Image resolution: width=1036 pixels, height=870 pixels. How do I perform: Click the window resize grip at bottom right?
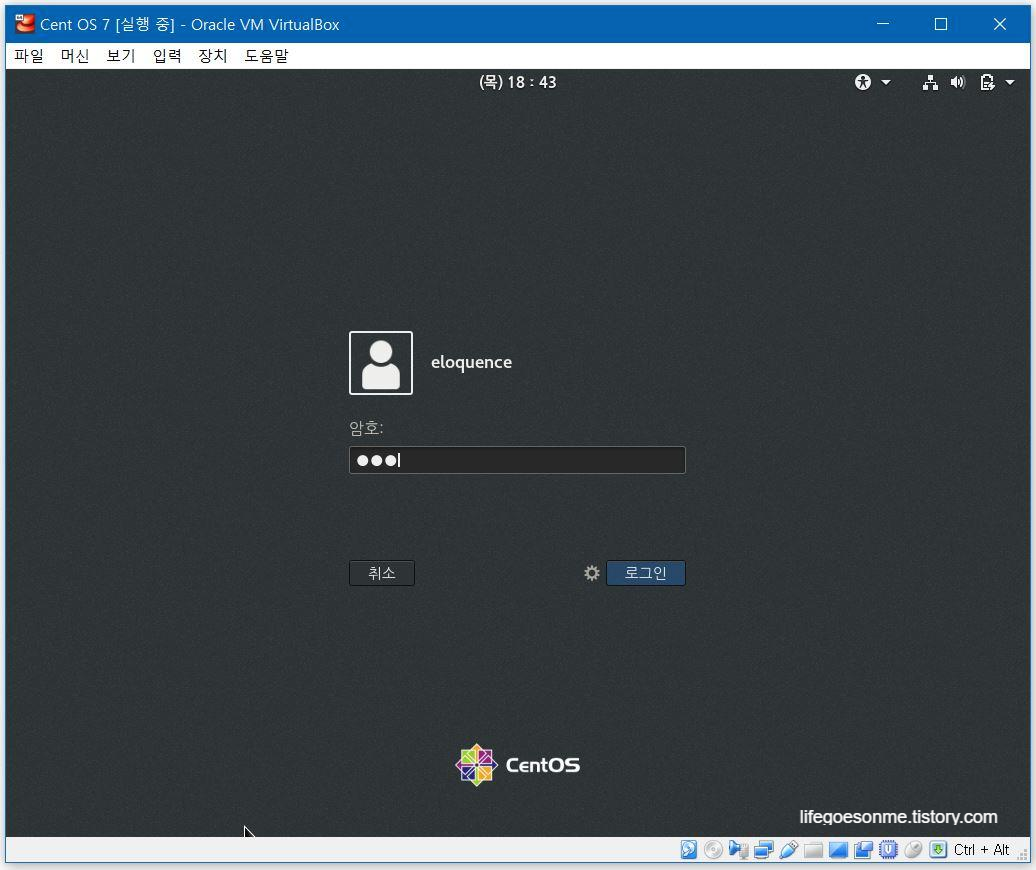(x=1023, y=855)
